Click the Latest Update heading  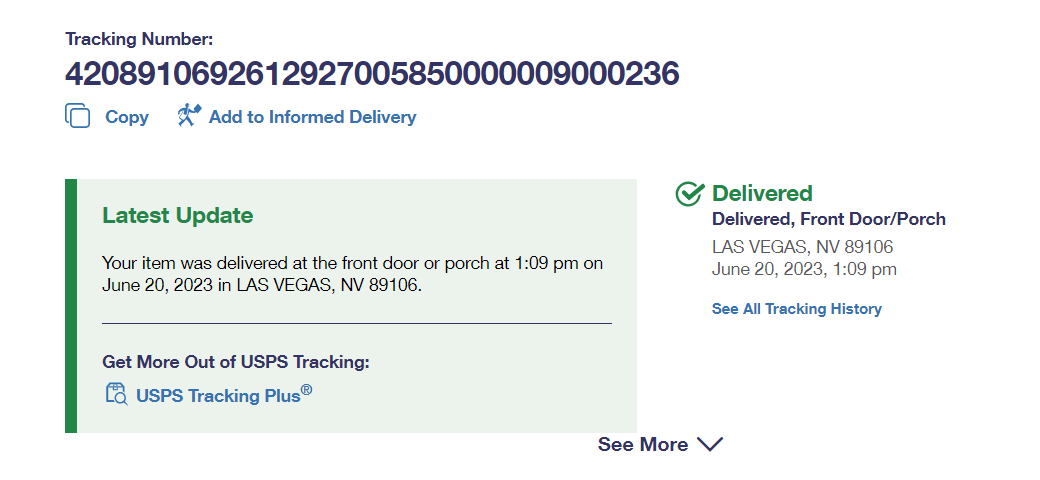[177, 215]
